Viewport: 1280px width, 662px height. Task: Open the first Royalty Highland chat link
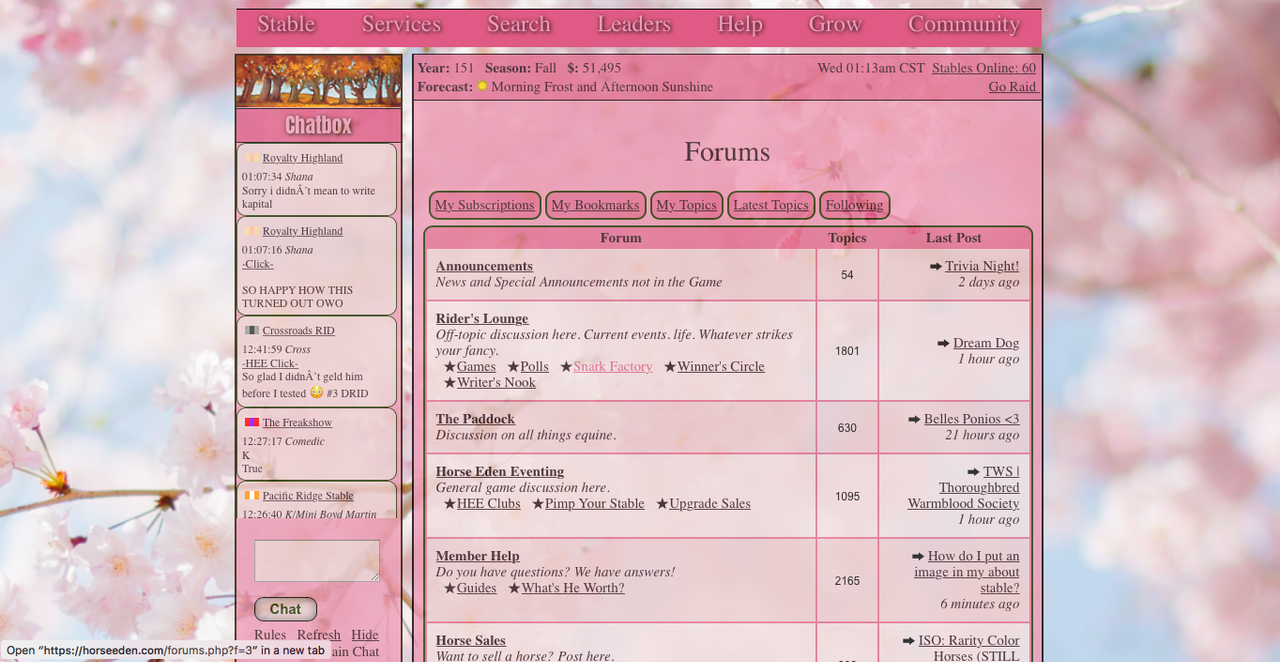(302, 158)
